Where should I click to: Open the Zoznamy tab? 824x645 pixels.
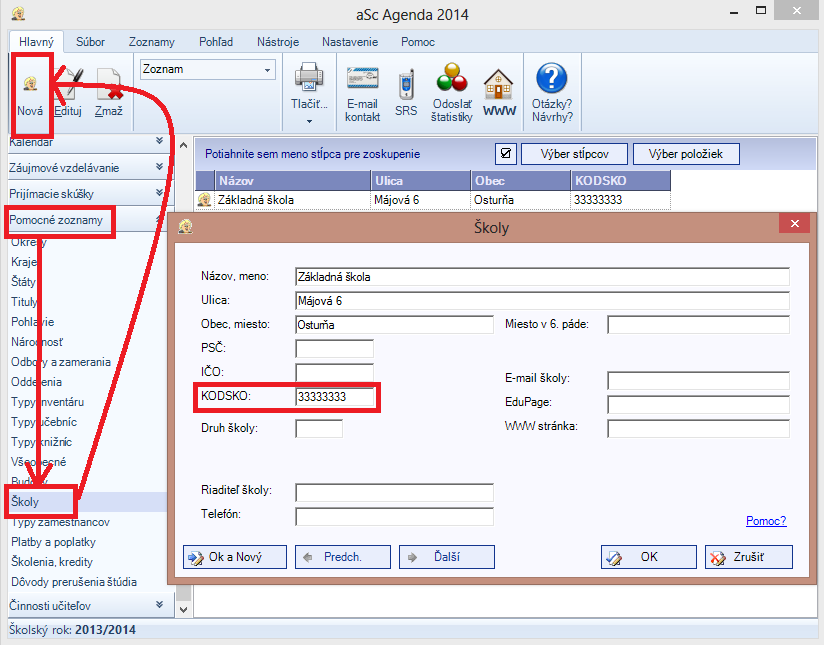click(x=152, y=42)
